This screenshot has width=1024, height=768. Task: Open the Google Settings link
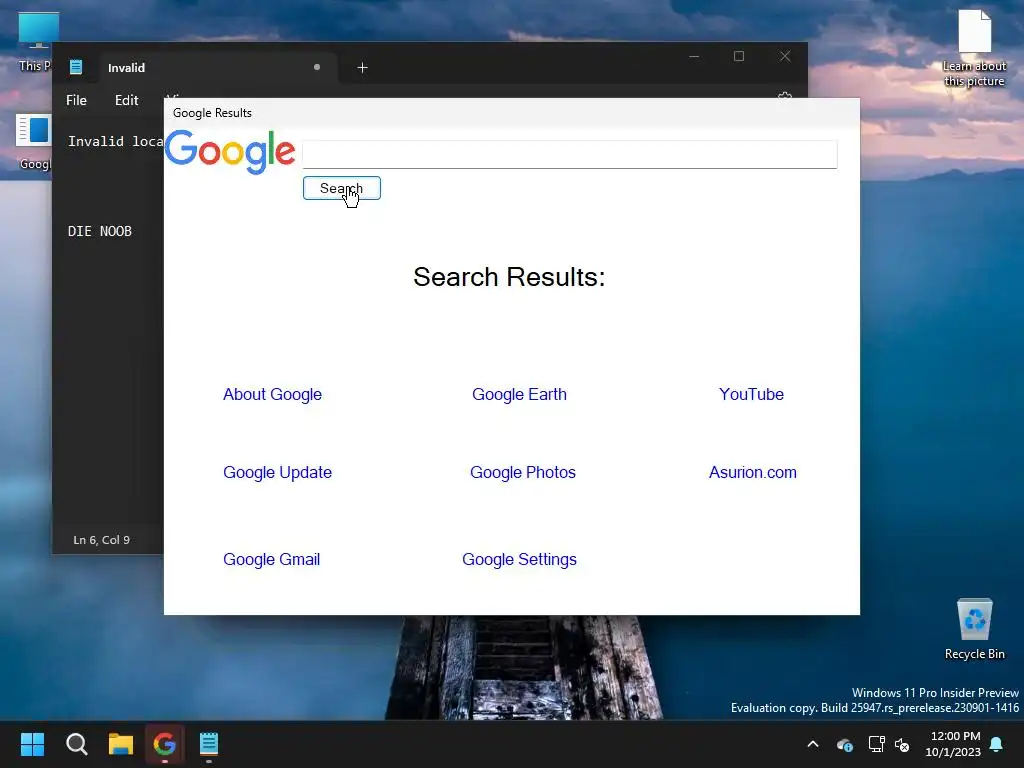519,559
